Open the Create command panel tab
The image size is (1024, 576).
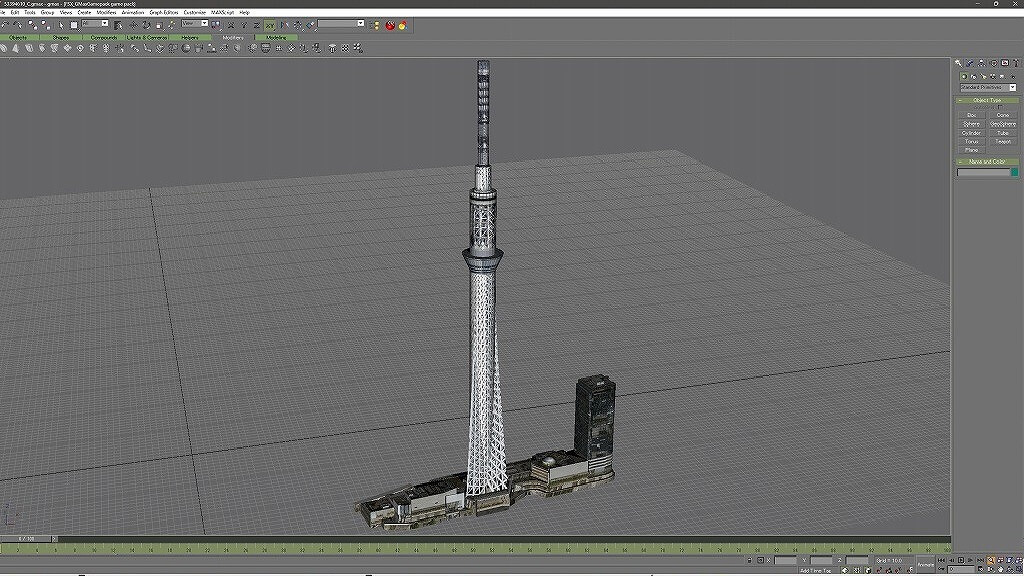point(958,63)
